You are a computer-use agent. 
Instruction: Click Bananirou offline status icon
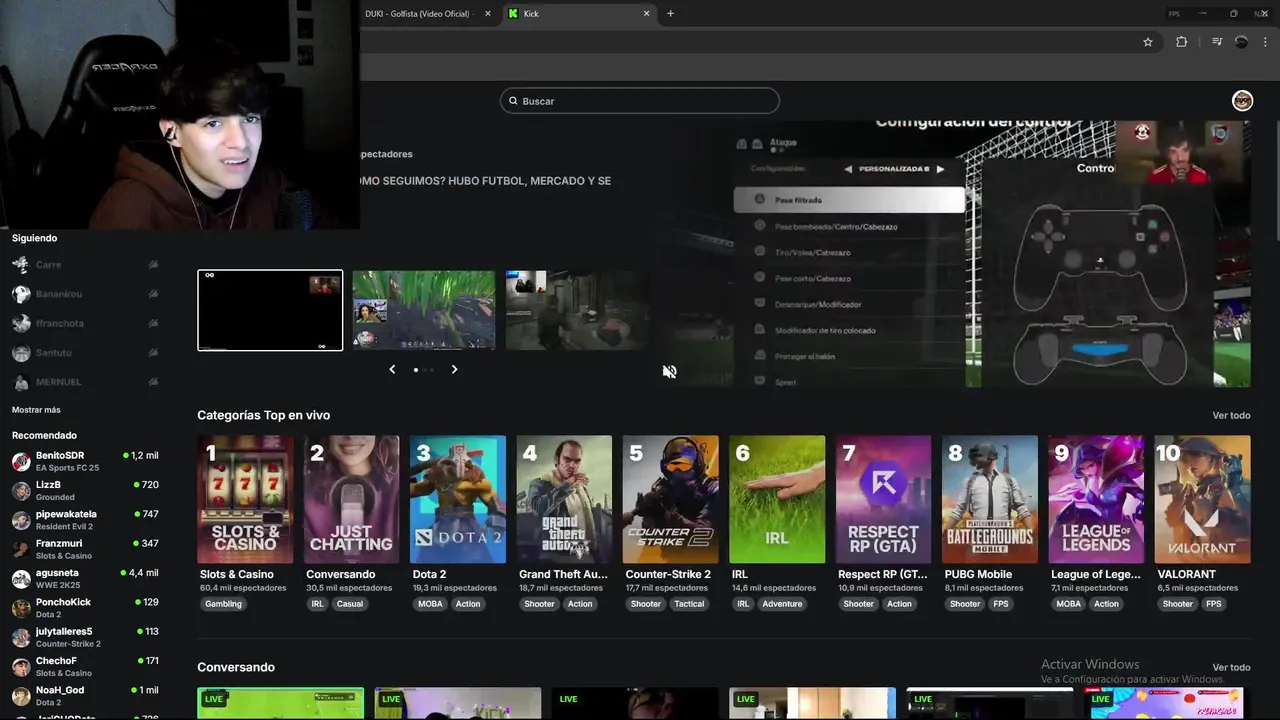pyautogui.click(x=153, y=294)
